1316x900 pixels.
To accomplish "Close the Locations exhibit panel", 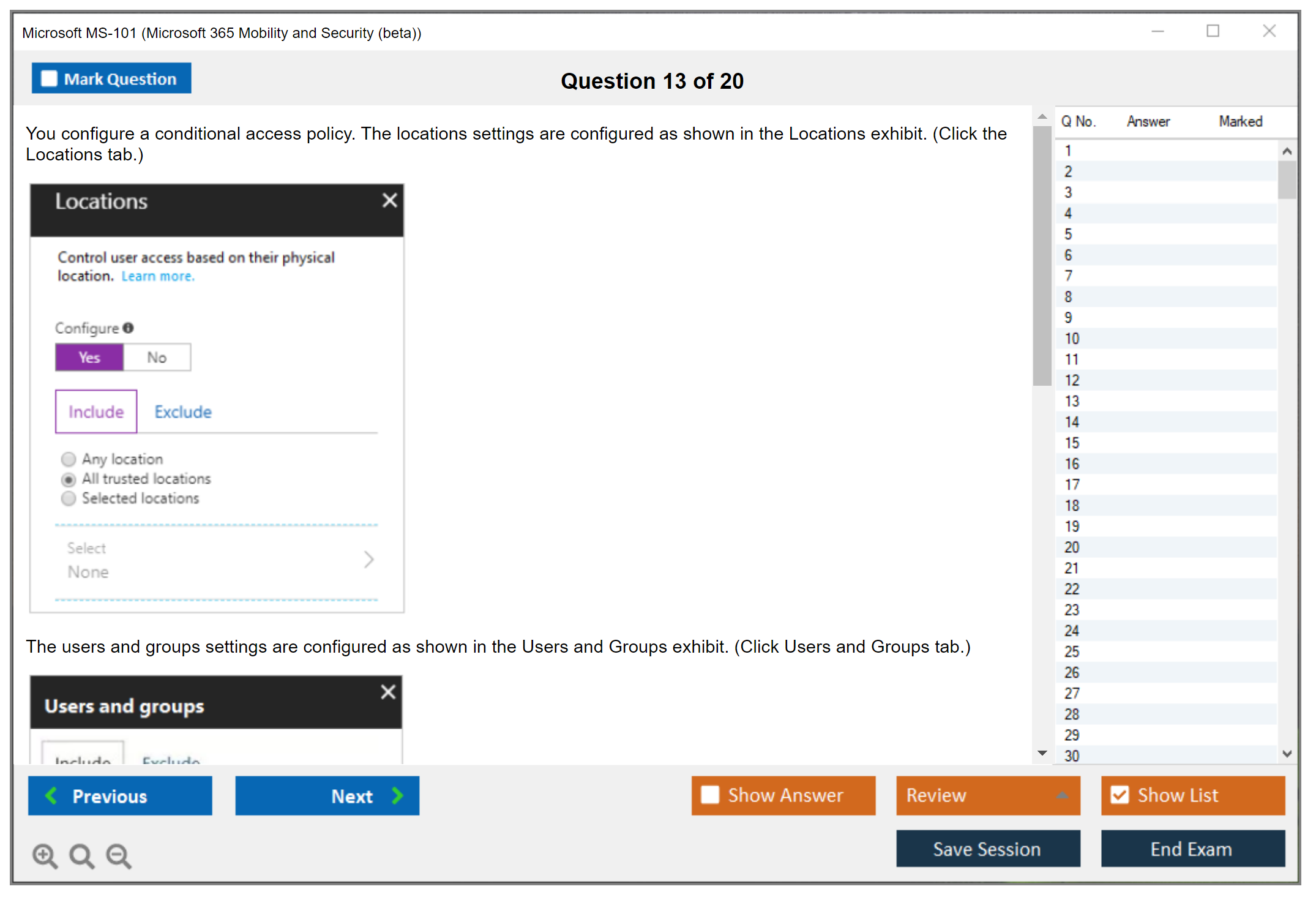I will tap(389, 201).
